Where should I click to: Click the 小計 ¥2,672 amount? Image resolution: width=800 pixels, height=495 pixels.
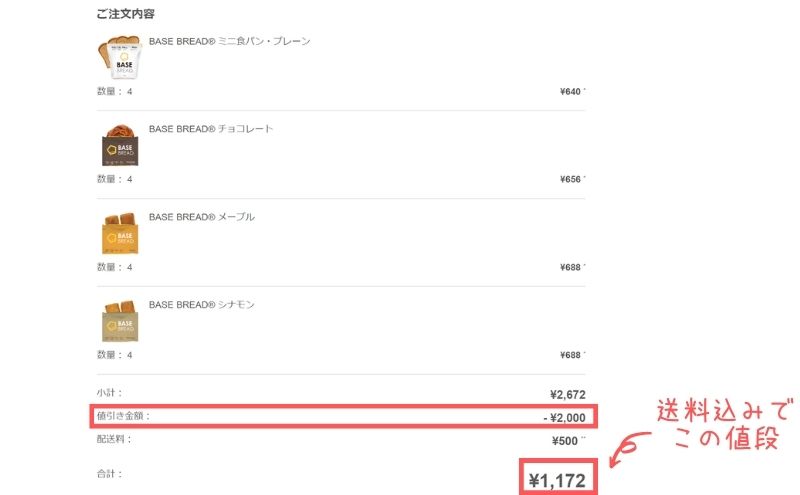pyautogui.click(x=568, y=394)
